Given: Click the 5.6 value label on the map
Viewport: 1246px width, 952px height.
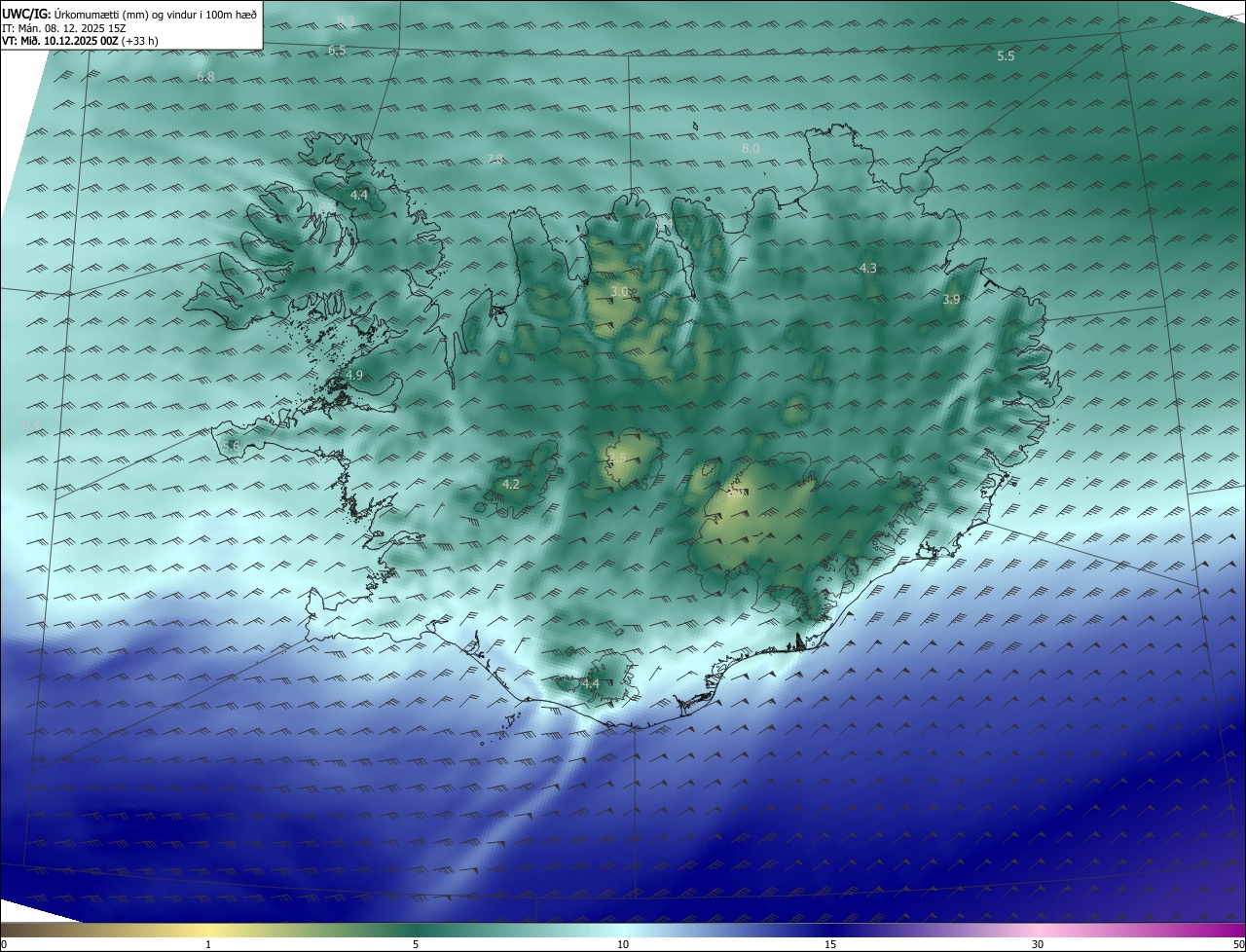Looking at the screenshot, I should point(231,446).
